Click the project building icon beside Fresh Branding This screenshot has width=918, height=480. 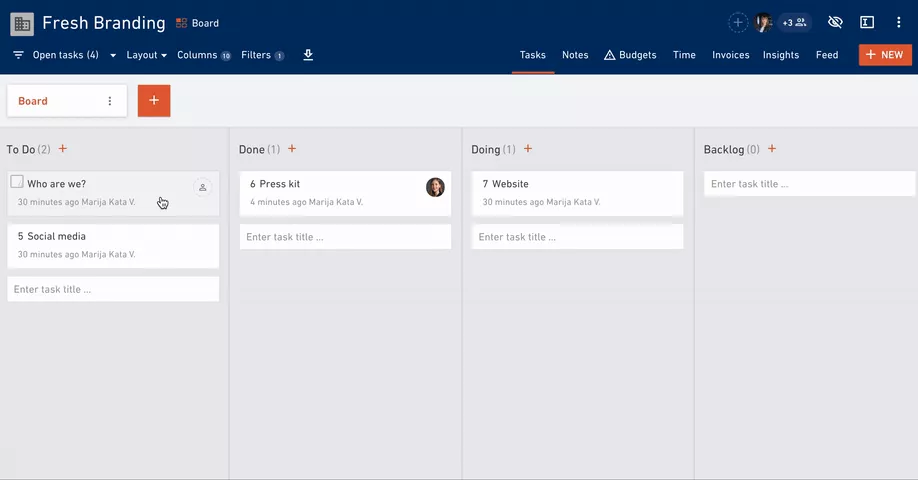click(22, 24)
